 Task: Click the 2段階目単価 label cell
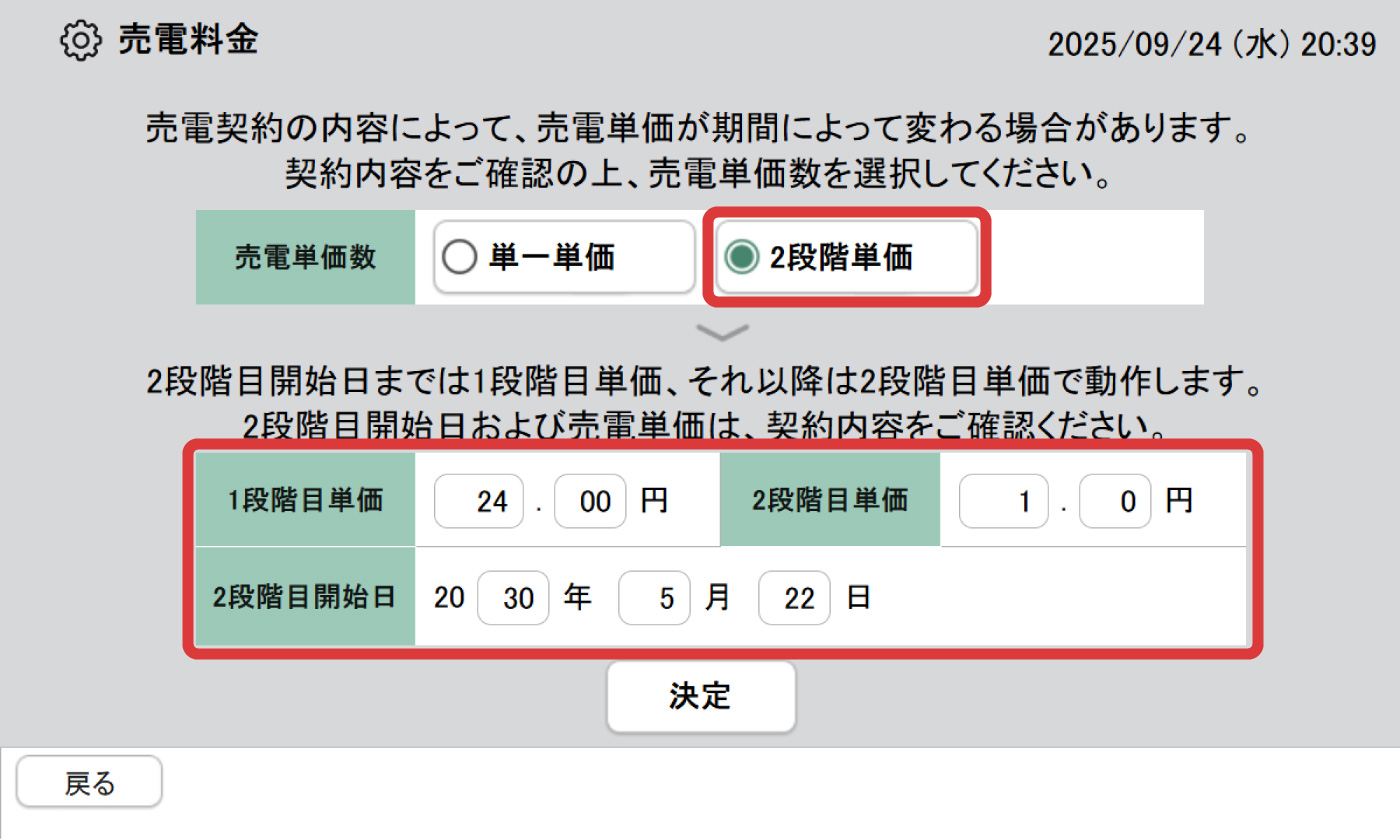tap(830, 500)
